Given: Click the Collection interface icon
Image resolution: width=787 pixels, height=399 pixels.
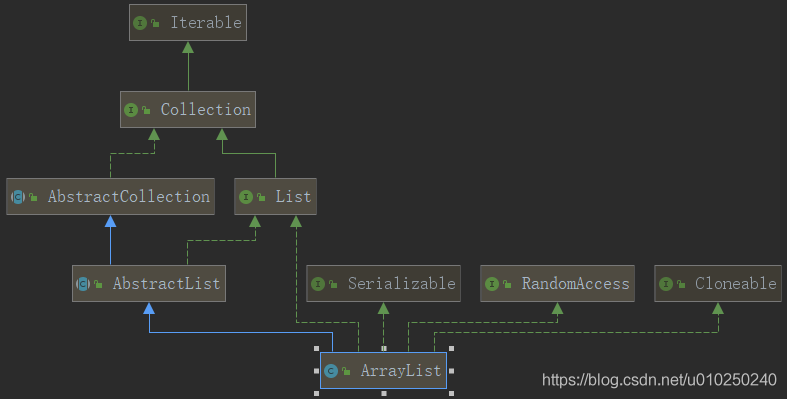Looking at the screenshot, I should [130, 110].
